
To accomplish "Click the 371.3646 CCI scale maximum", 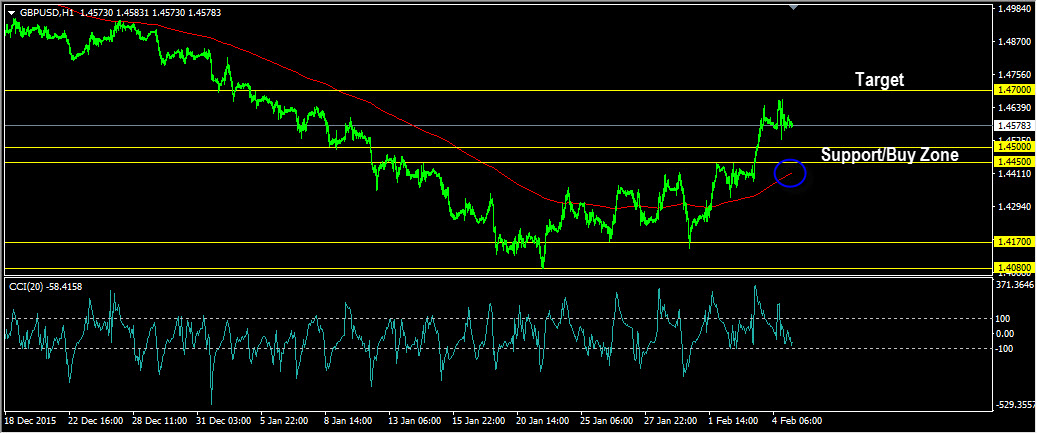I will [x=1015, y=285].
